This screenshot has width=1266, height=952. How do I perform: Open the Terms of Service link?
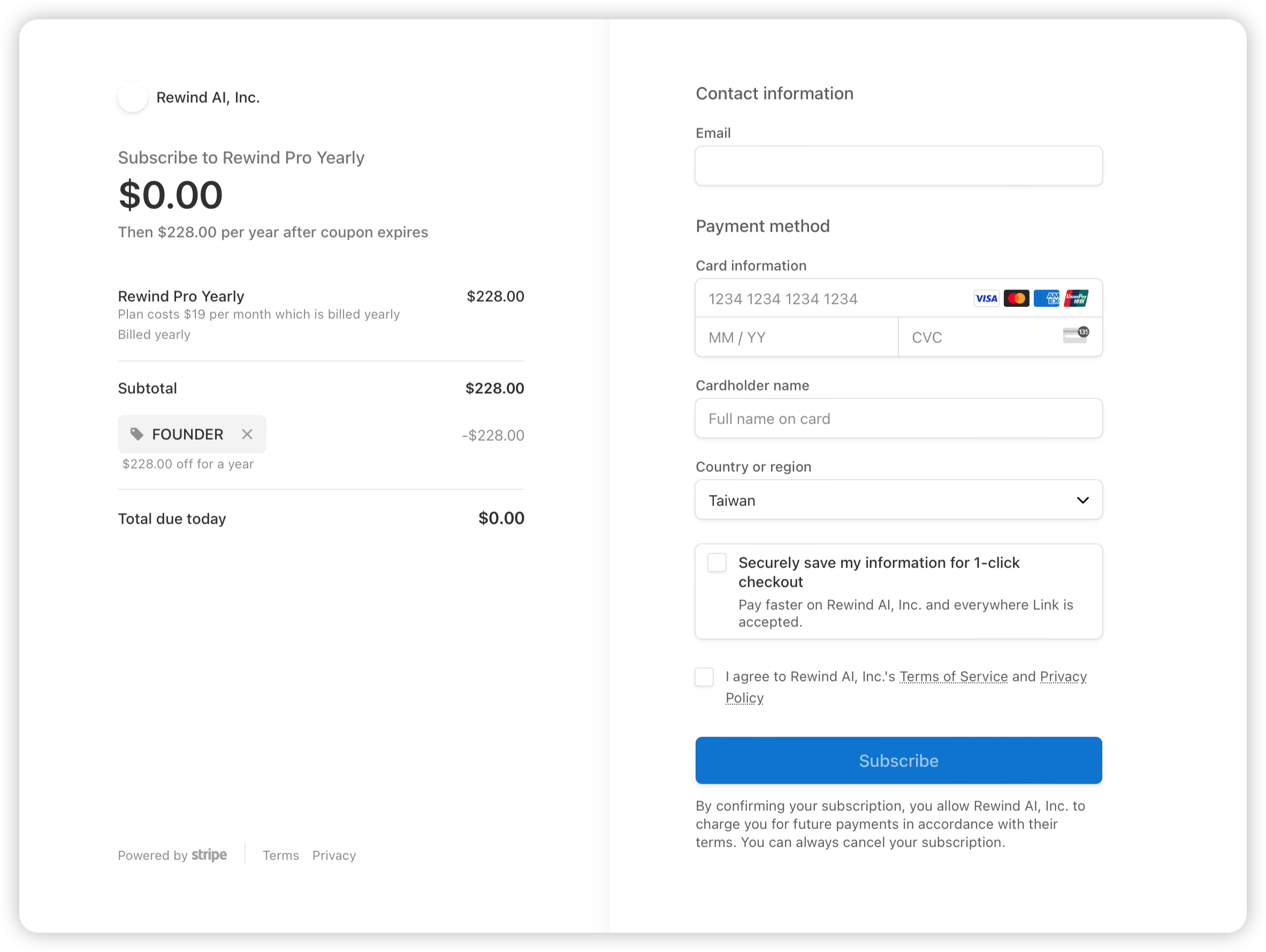click(x=954, y=677)
